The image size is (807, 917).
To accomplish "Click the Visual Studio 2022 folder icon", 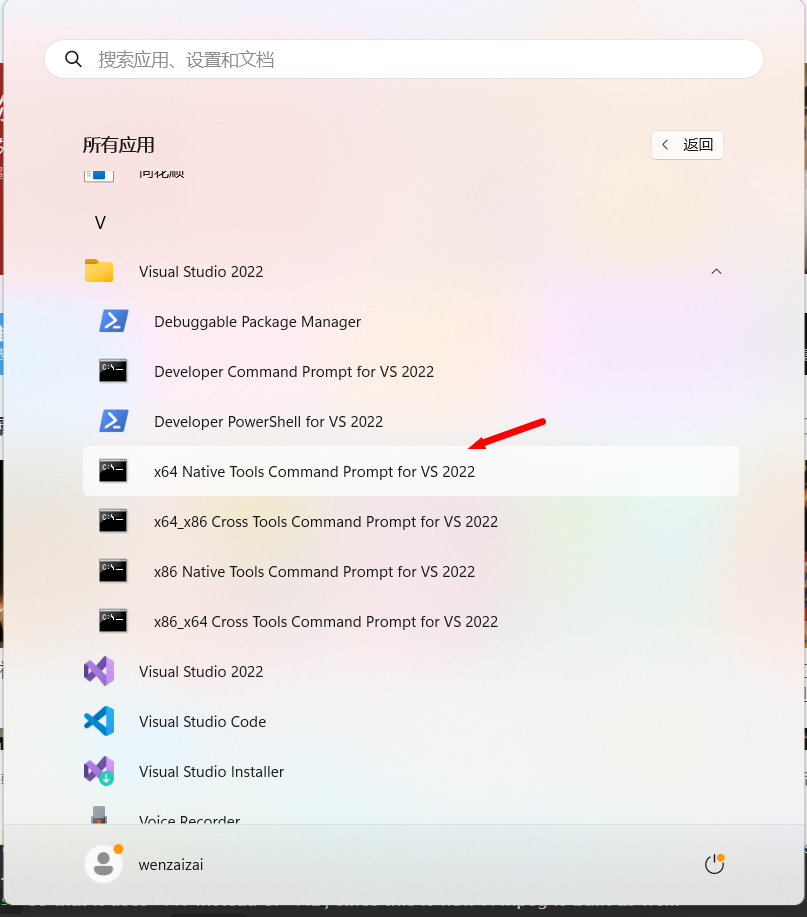I will pyautogui.click(x=98, y=271).
